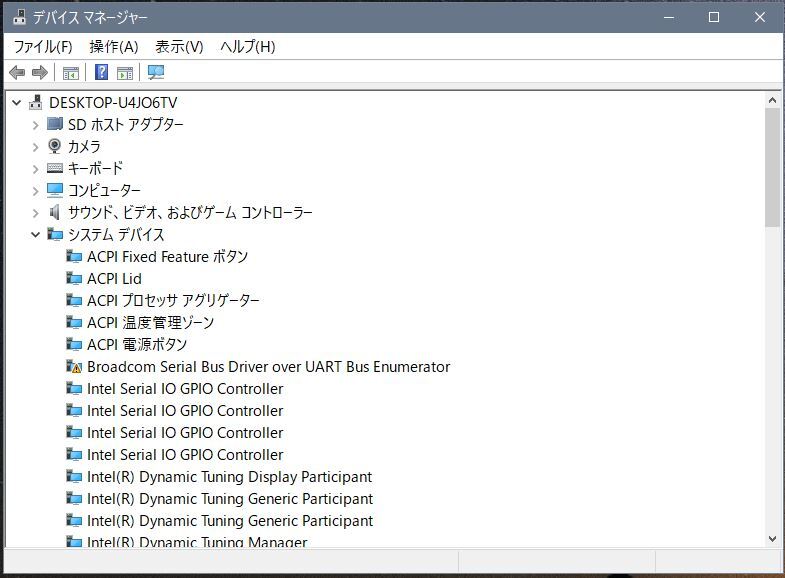Expand the カメラ category
Image resolution: width=785 pixels, height=578 pixels.
tap(36, 147)
